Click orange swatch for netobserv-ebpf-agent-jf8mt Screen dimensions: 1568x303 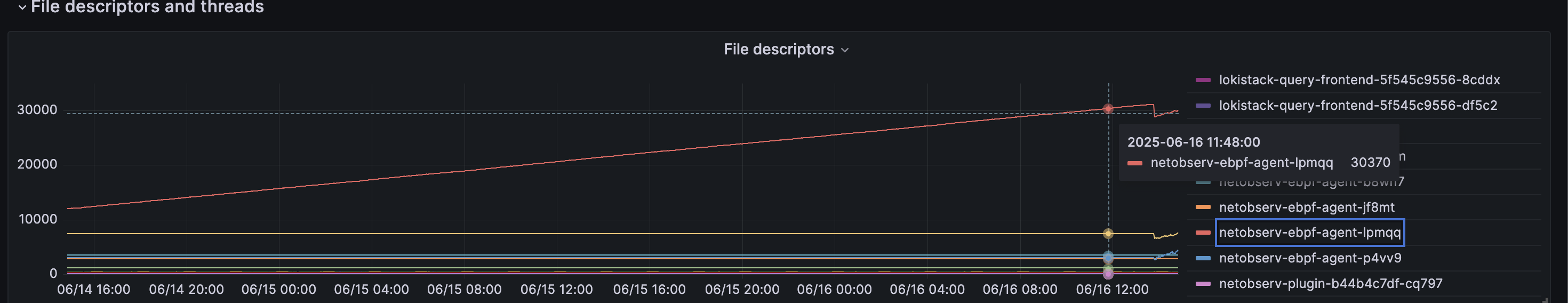[1203, 207]
